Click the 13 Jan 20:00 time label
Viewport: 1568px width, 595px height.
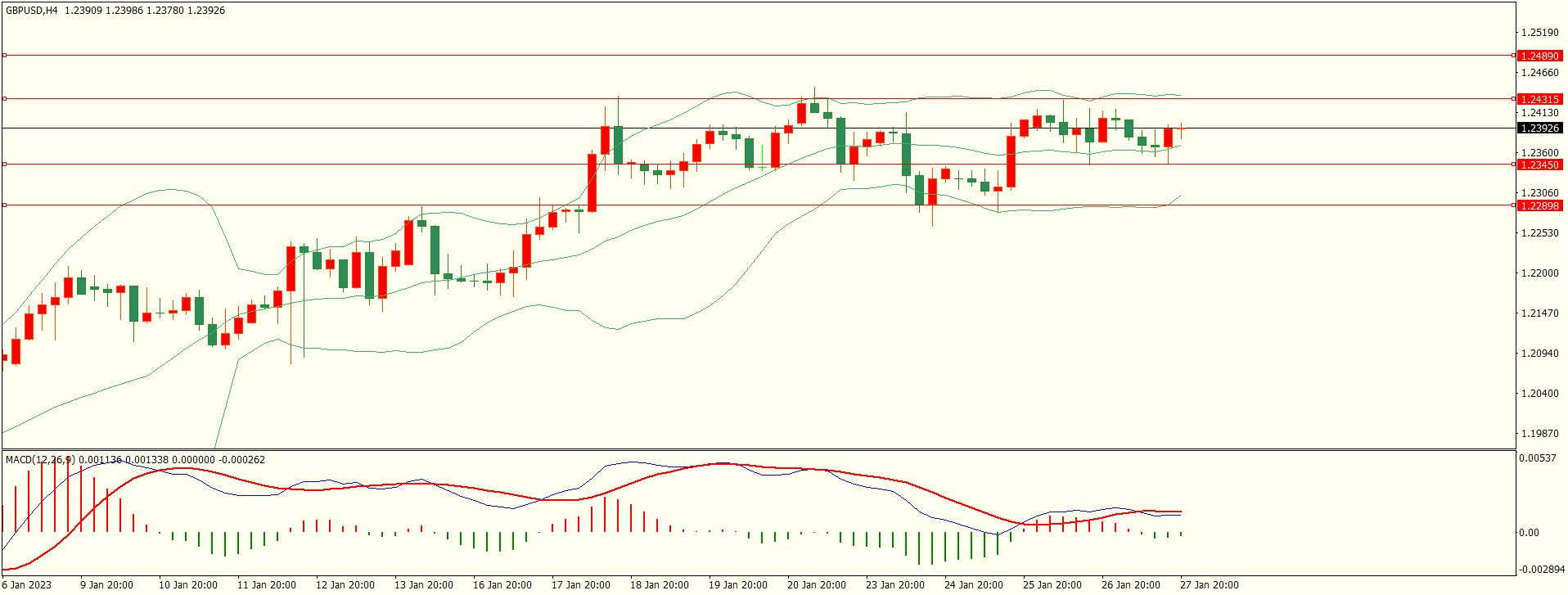click(x=424, y=585)
